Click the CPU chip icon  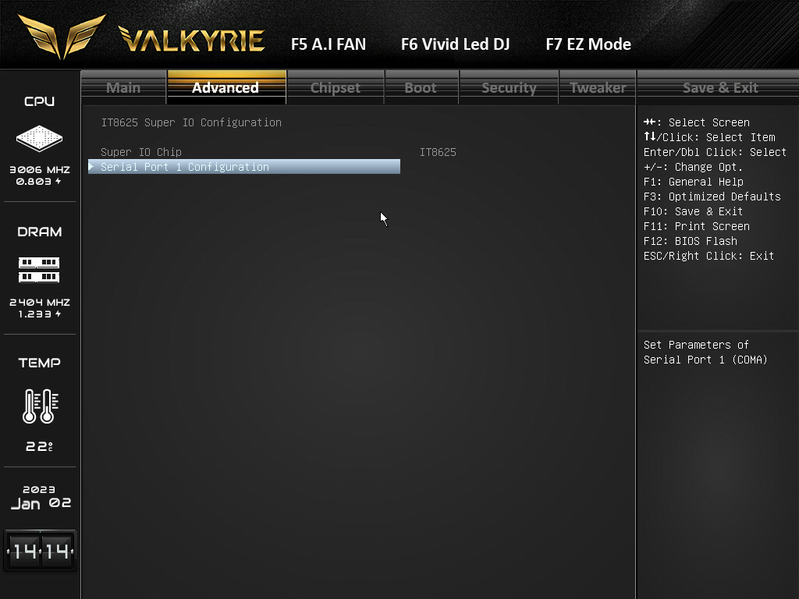click(x=39, y=138)
